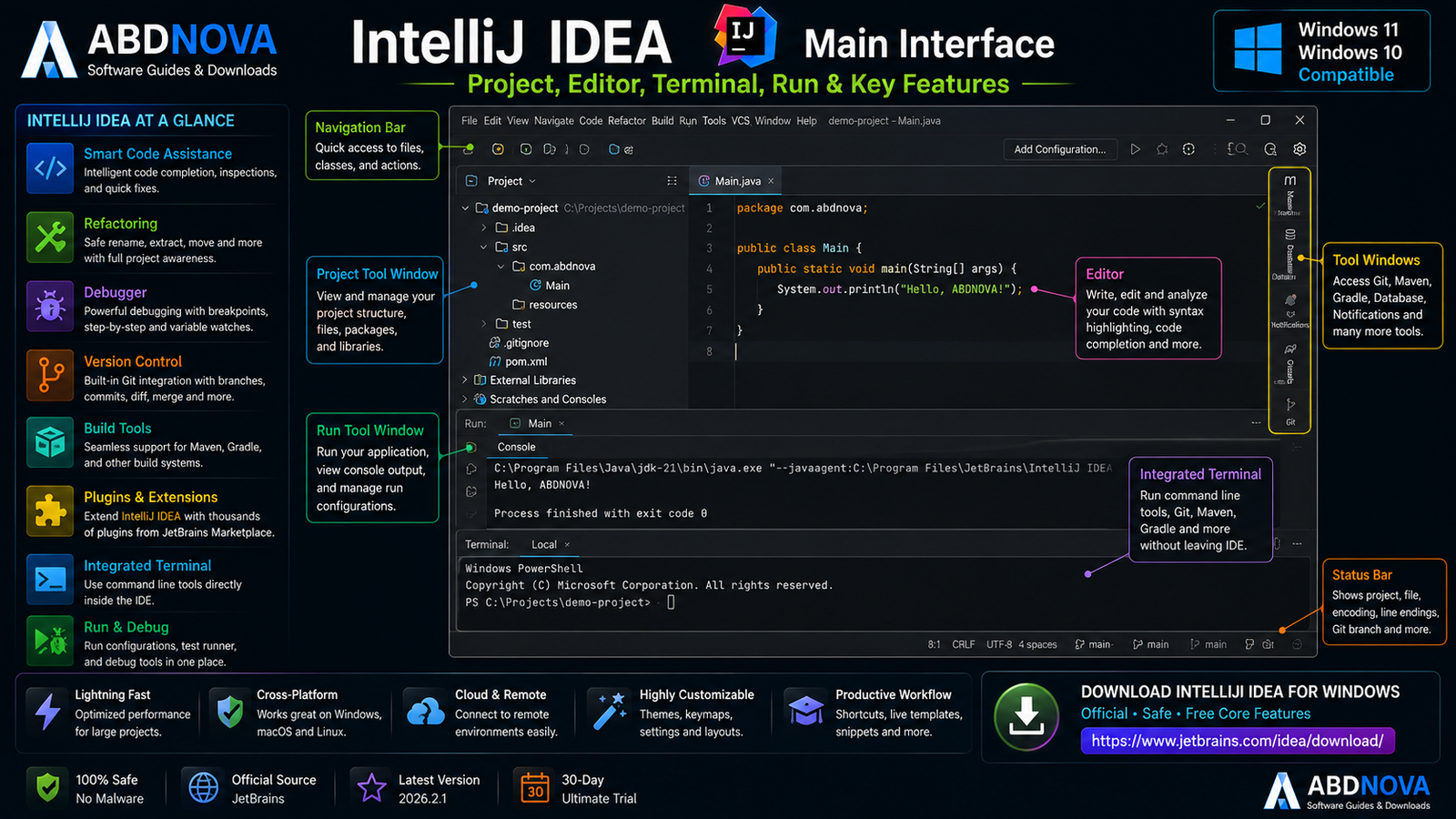Click the Main class icon in project tree
Viewport: 1456px width, 819px height.
[x=536, y=286]
